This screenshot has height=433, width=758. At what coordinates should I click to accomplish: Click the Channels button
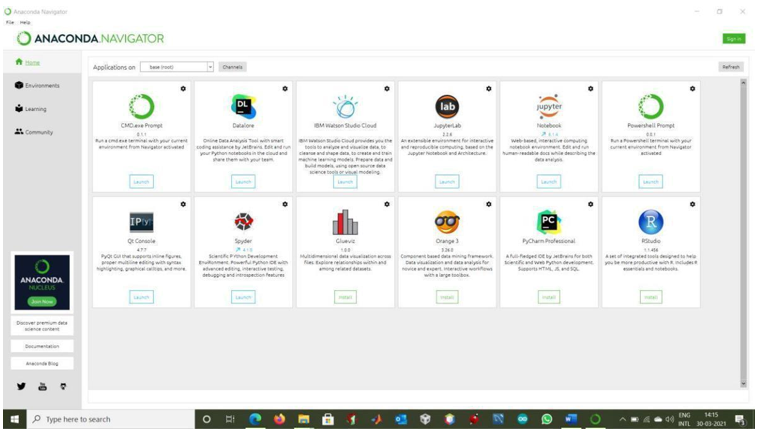233,67
